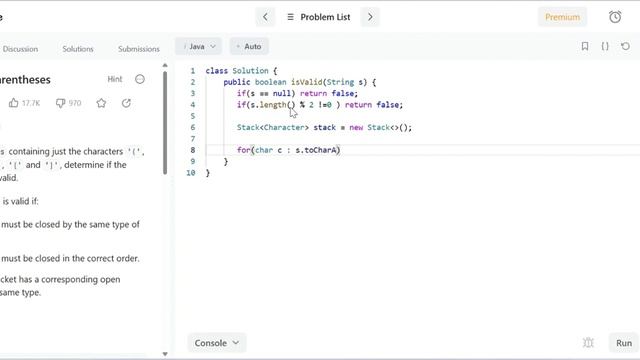Open the timer clock icon
Viewport: 640px width, 360px height.
pos(615,17)
